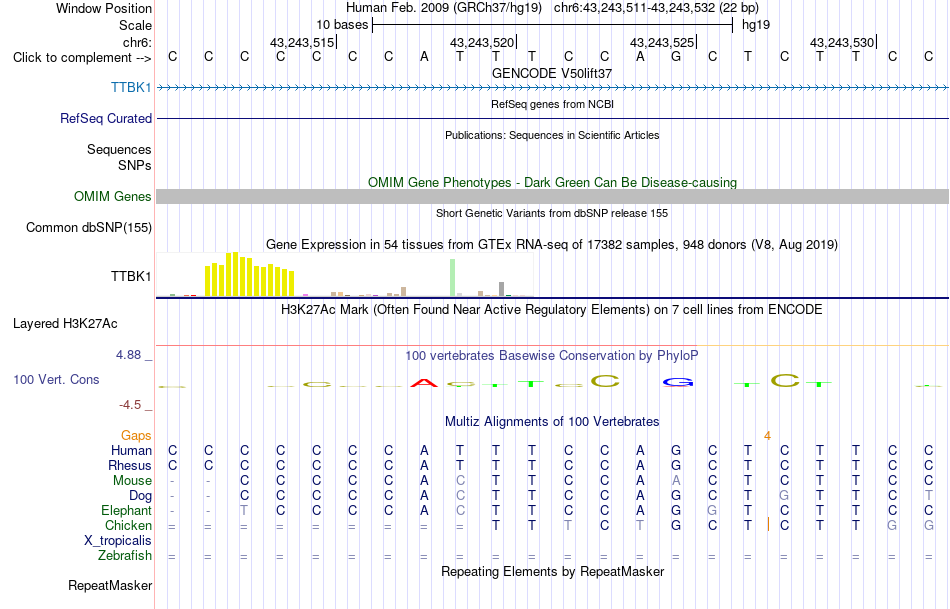Click the dark blue RefSeq Curated gene line
The image size is (950, 609).
552,118
